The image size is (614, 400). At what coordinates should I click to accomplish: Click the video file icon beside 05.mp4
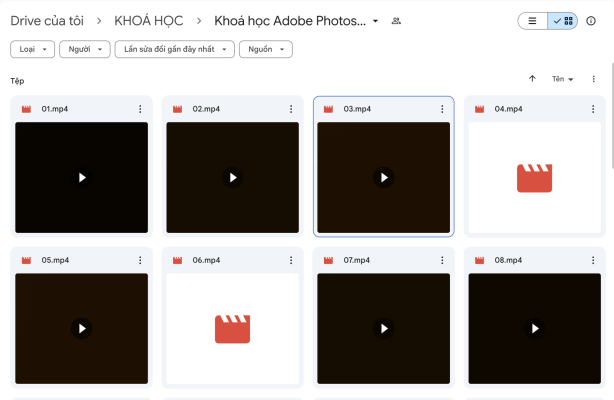(26, 261)
